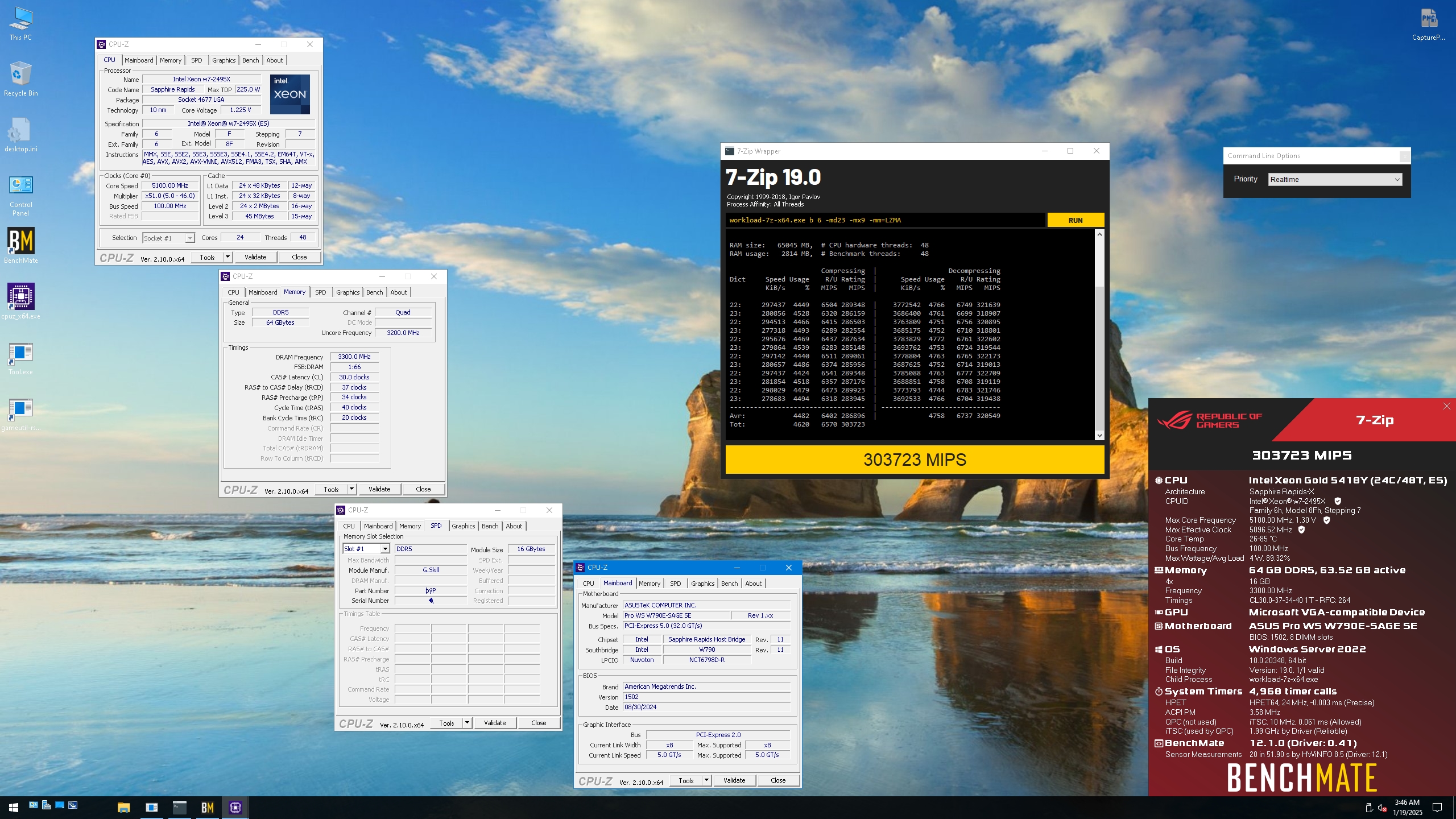Open the Socket #1 selection dropdown
The height and width of the screenshot is (819, 1456).
168,238
